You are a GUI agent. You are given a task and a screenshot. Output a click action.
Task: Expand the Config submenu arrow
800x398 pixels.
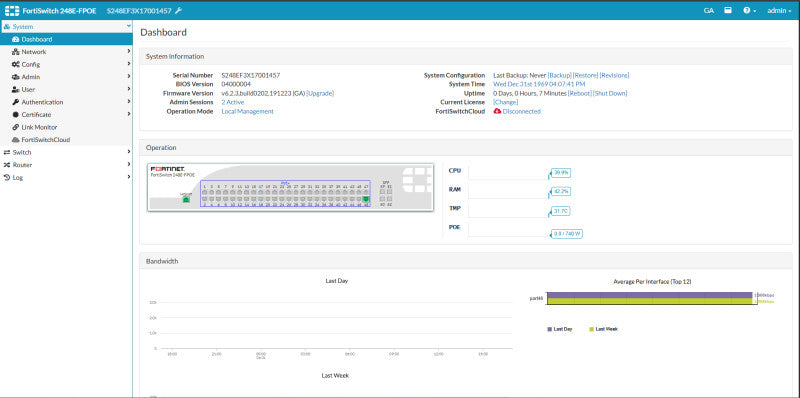point(129,64)
